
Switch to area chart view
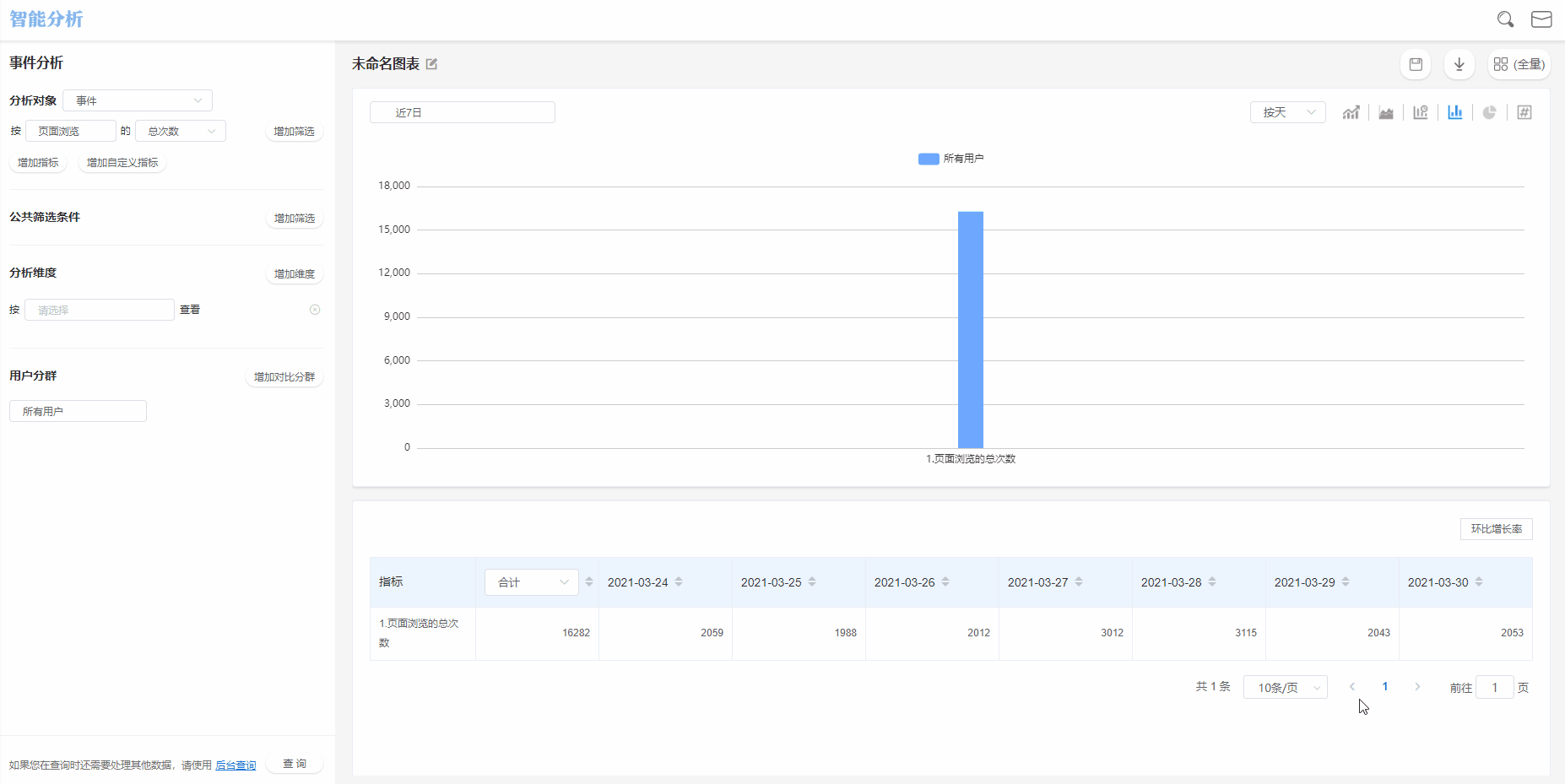[x=1386, y=112]
